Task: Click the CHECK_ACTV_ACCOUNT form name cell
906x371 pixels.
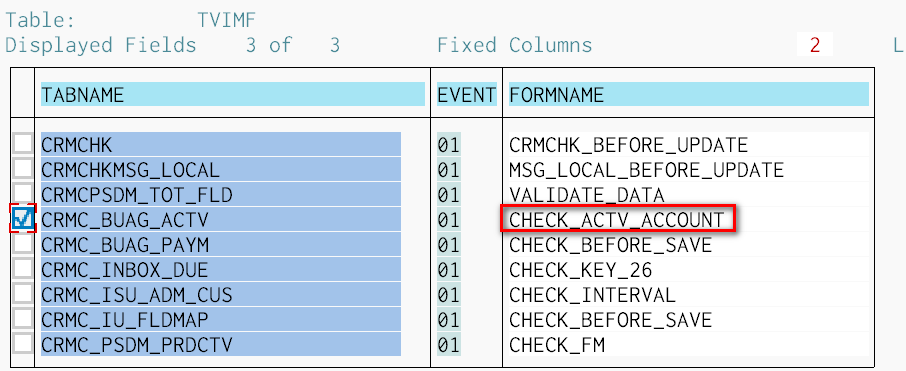Action: 617,220
